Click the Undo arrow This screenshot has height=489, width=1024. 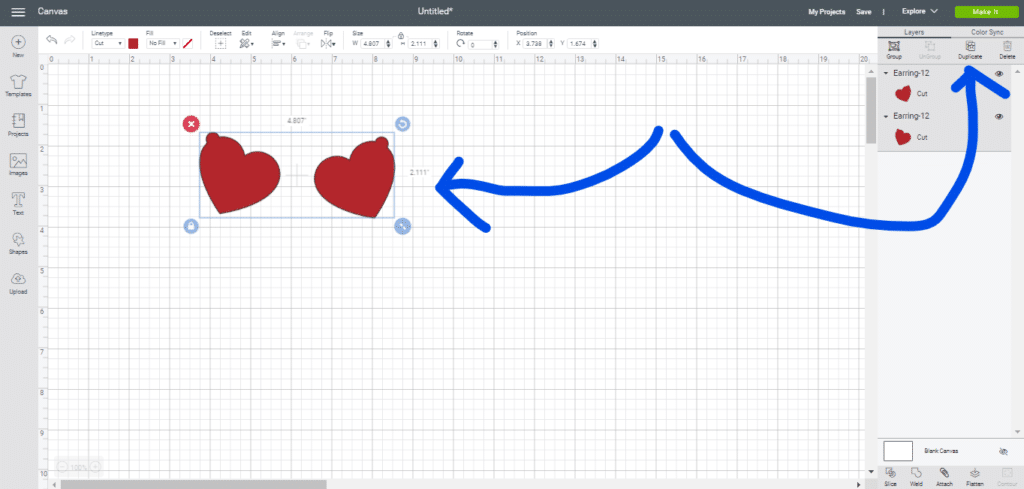pos(51,40)
